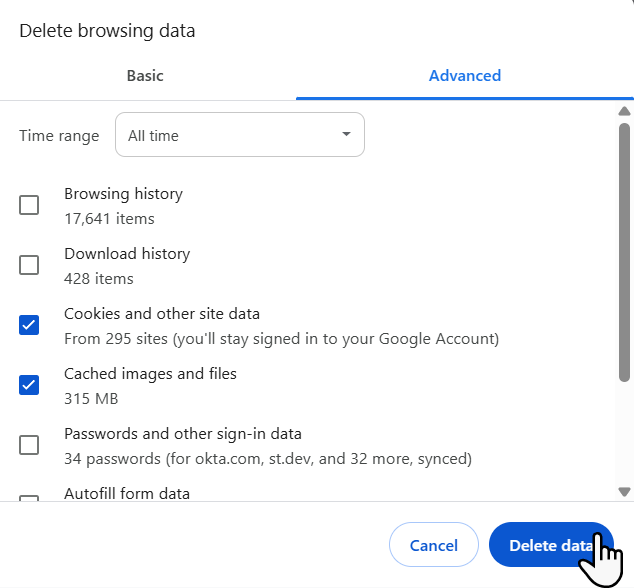Click the Cookies and other site data label
This screenshot has width=634, height=588.
tap(162, 314)
